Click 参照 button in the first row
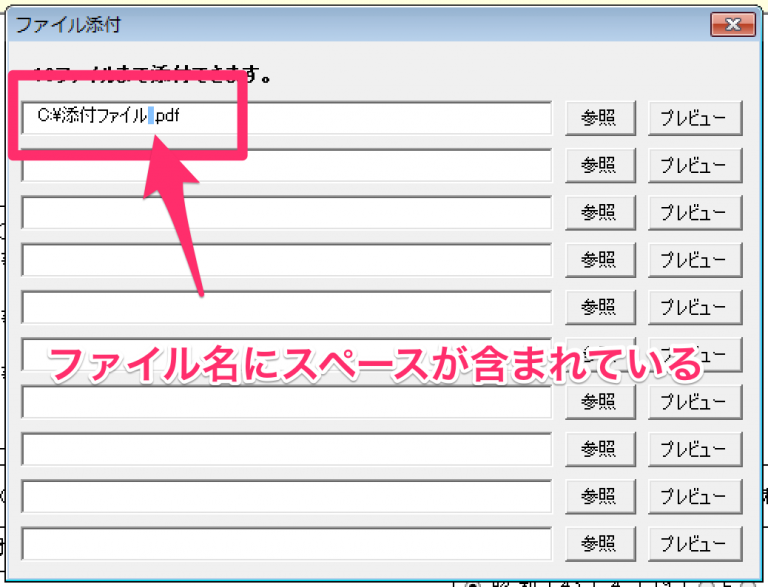This screenshot has height=587, width=768. coord(600,118)
